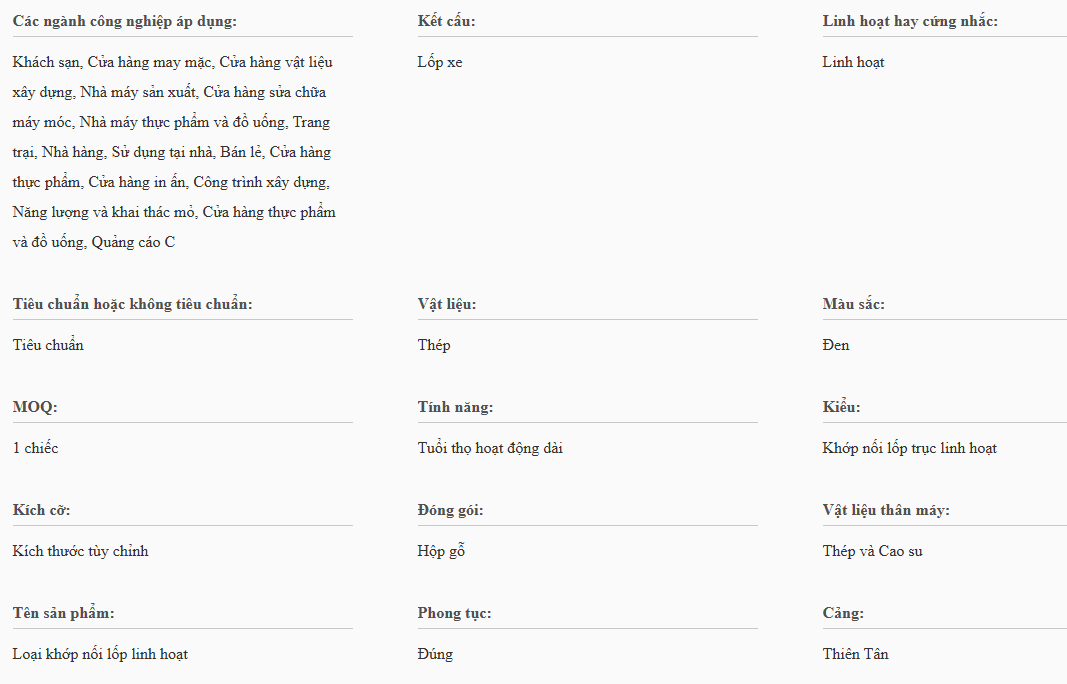
Task: Select the 'Đen' color value
Action: [x=836, y=345]
